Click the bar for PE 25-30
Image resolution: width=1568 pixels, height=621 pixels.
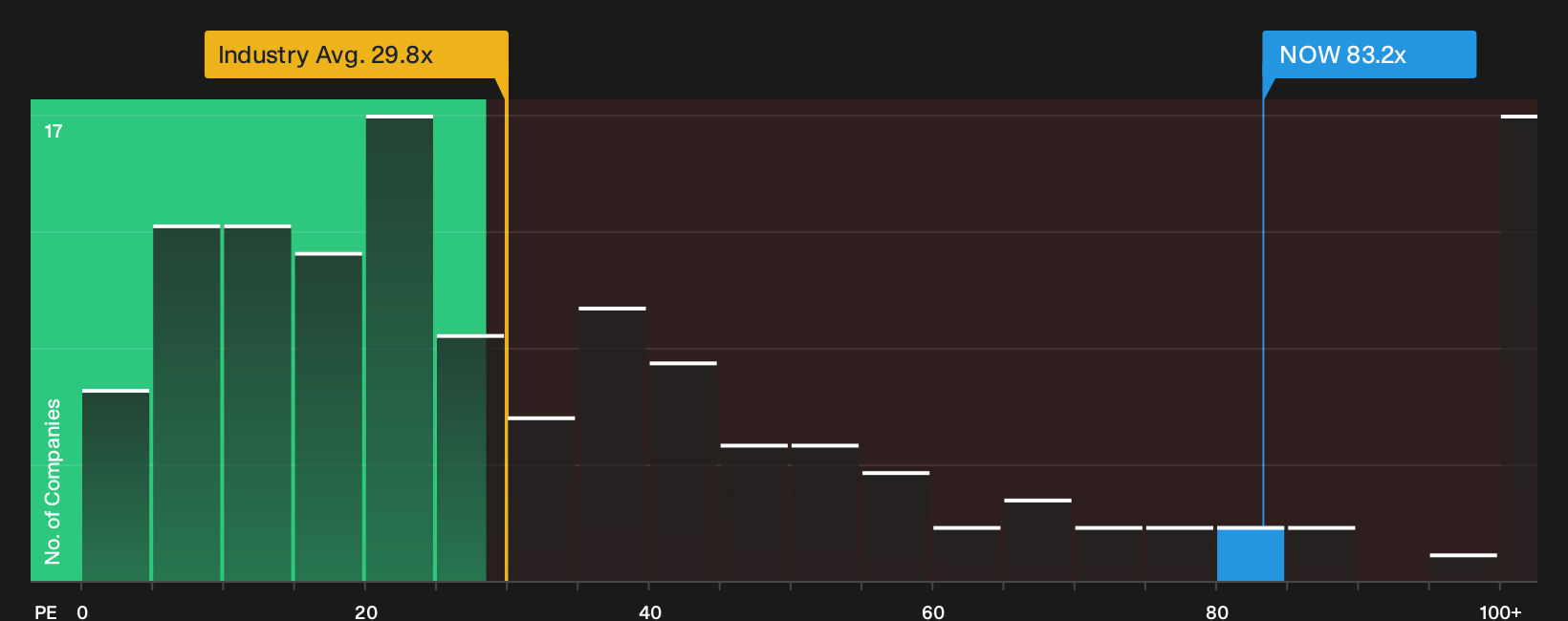470,458
